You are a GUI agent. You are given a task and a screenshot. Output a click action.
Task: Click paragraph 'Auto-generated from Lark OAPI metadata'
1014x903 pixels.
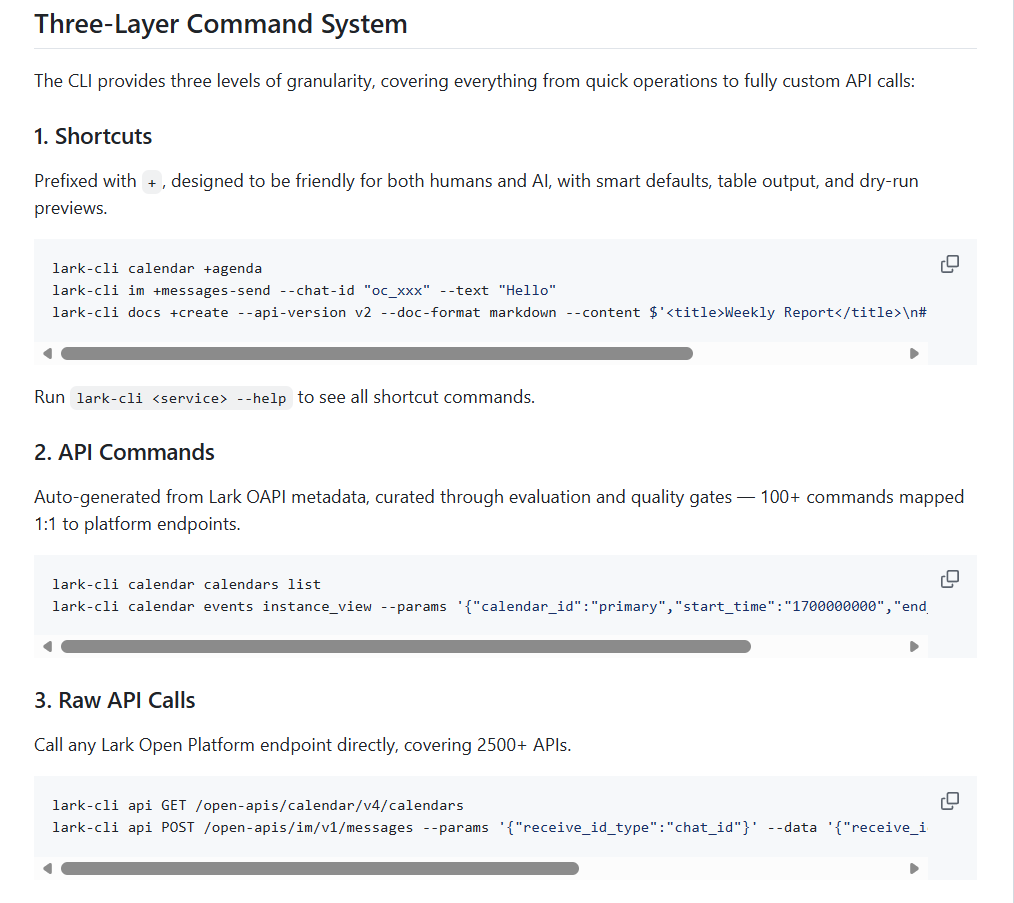[x=499, y=510]
